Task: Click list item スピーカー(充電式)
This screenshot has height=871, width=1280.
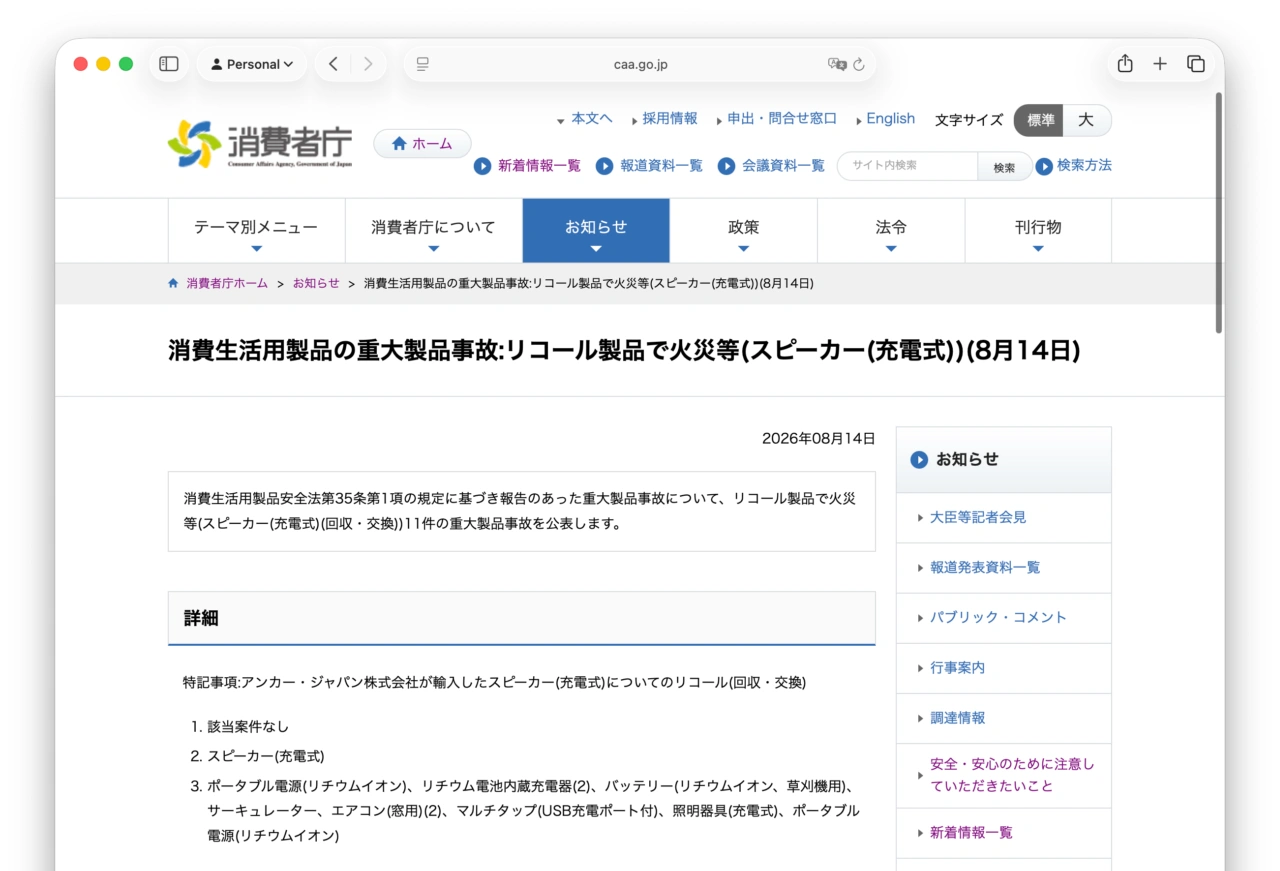Action: pyautogui.click(x=266, y=756)
